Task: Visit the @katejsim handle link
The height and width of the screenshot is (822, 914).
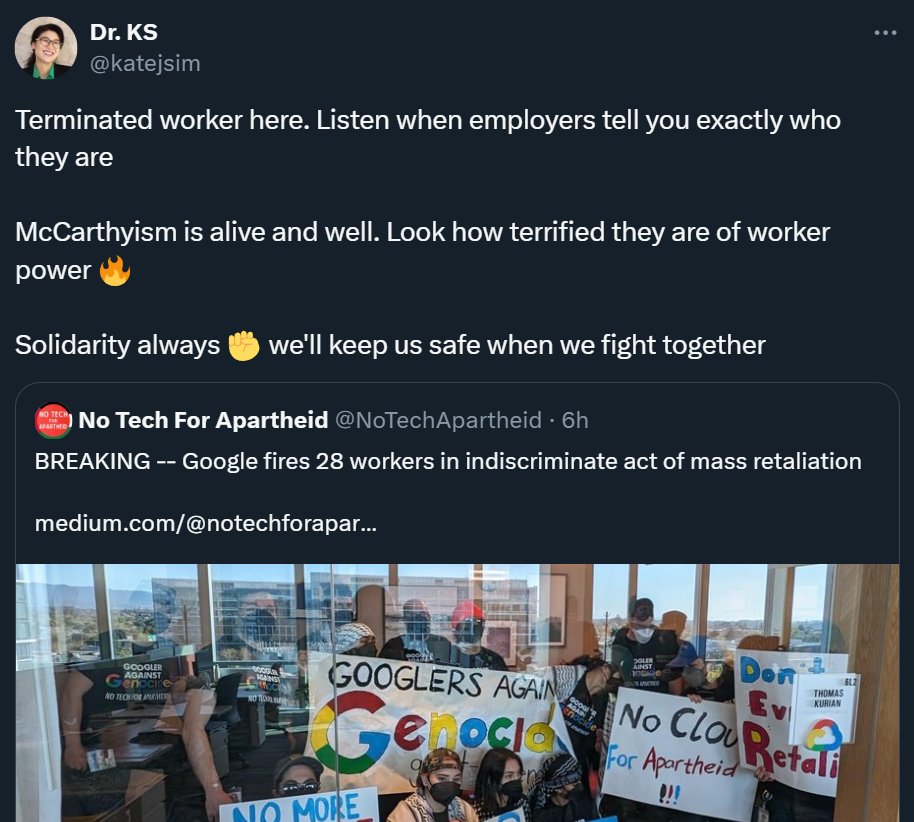Action: coord(145,63)
